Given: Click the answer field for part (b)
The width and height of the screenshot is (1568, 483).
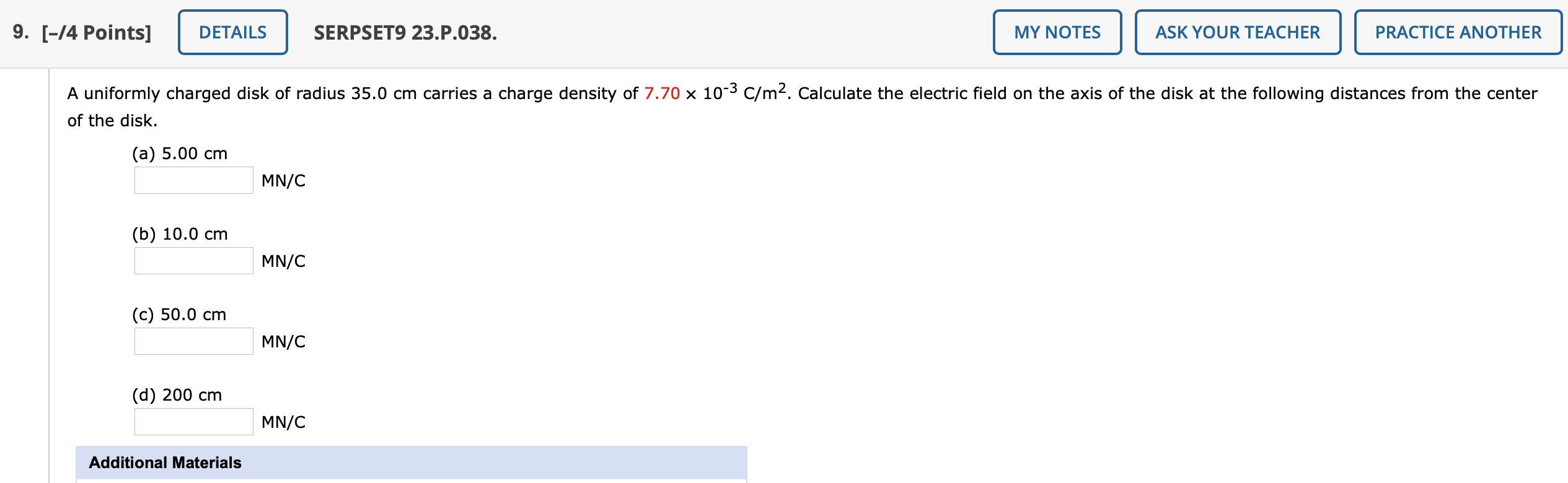Looking at the screenshot, I should [193, 261].
